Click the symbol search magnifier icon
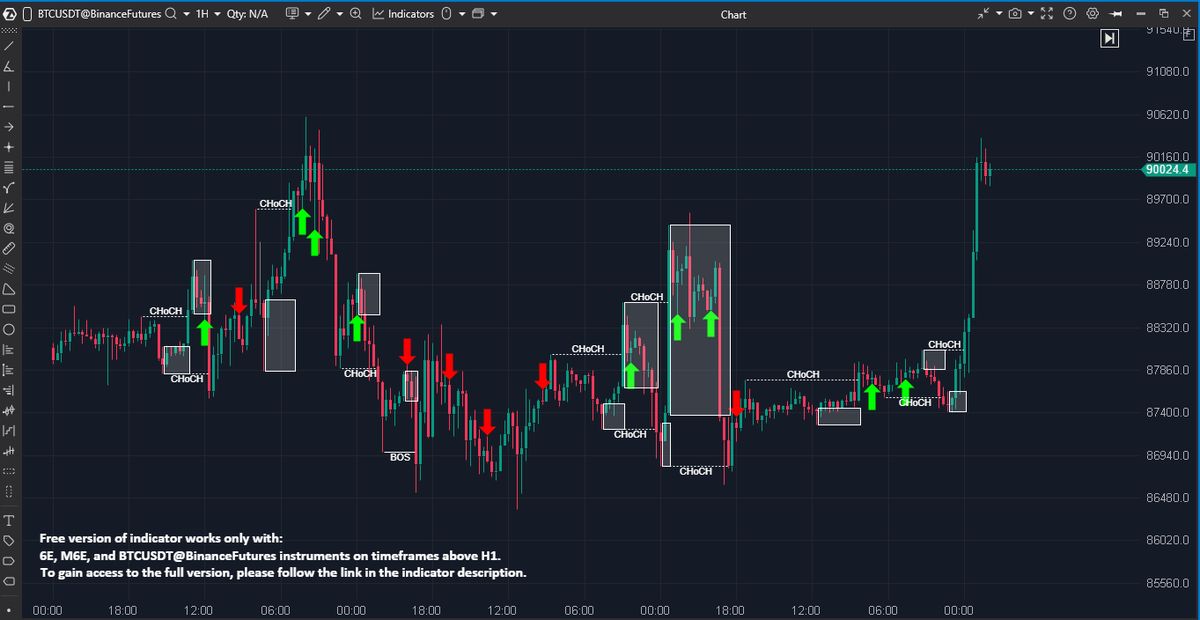1200x620 pixels. [171, 14]
